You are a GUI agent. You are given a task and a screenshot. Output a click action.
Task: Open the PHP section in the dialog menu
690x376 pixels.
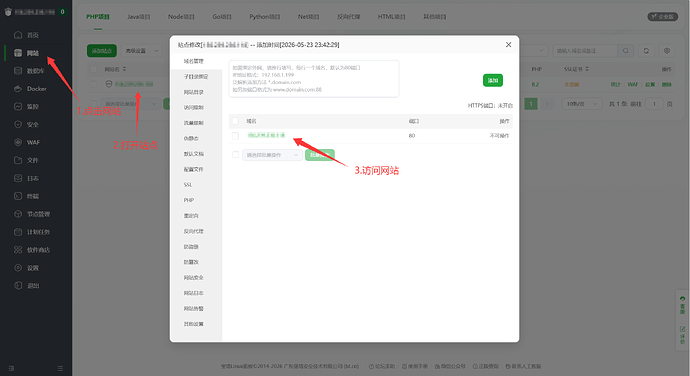189,200
